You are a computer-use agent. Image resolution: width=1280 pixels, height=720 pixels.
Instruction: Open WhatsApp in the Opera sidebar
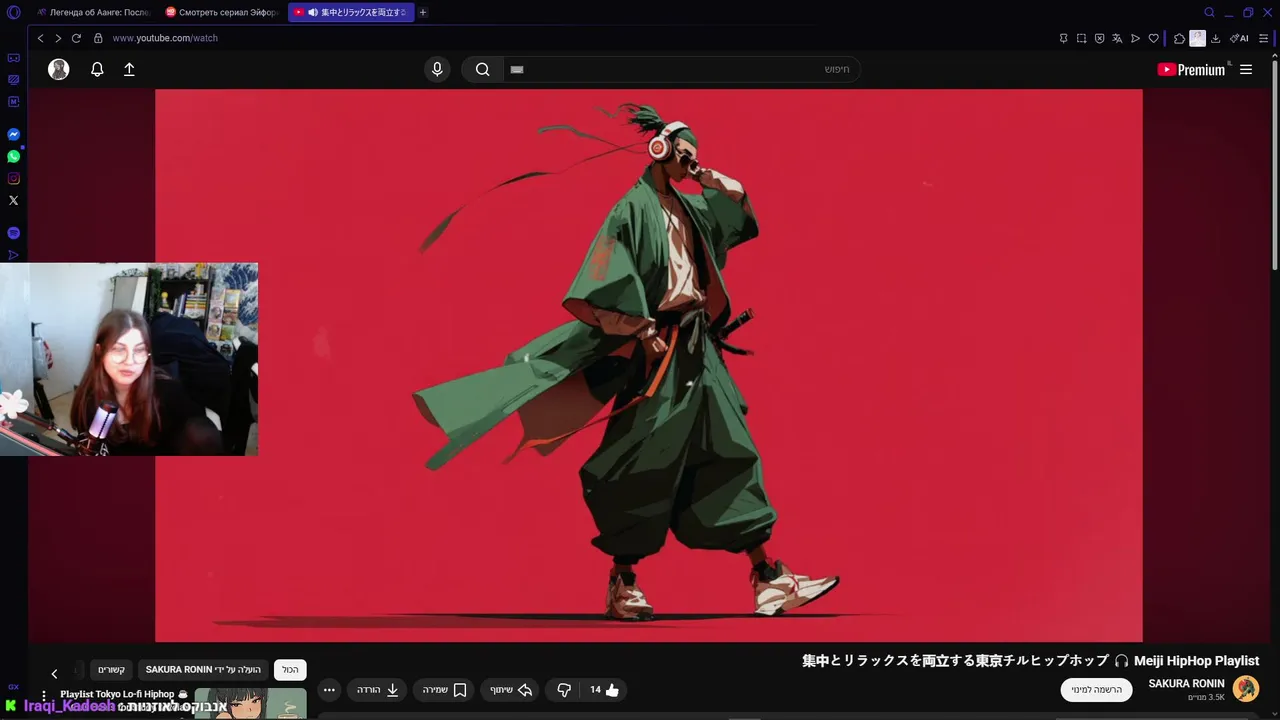click(x=13, y=156)
